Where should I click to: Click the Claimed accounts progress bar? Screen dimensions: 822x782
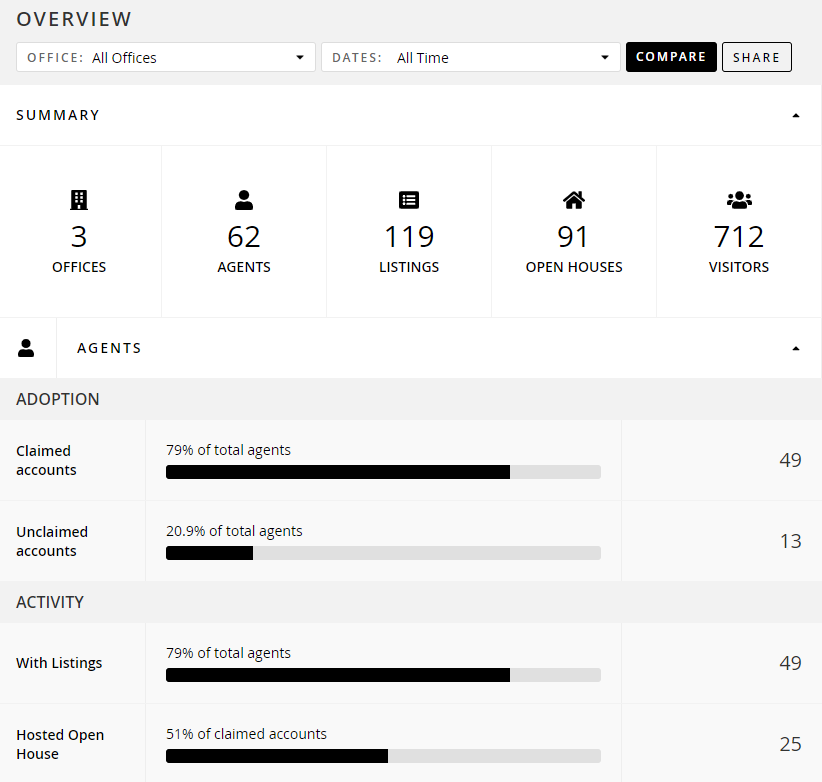pyautogui.click(x=383, y=471)
